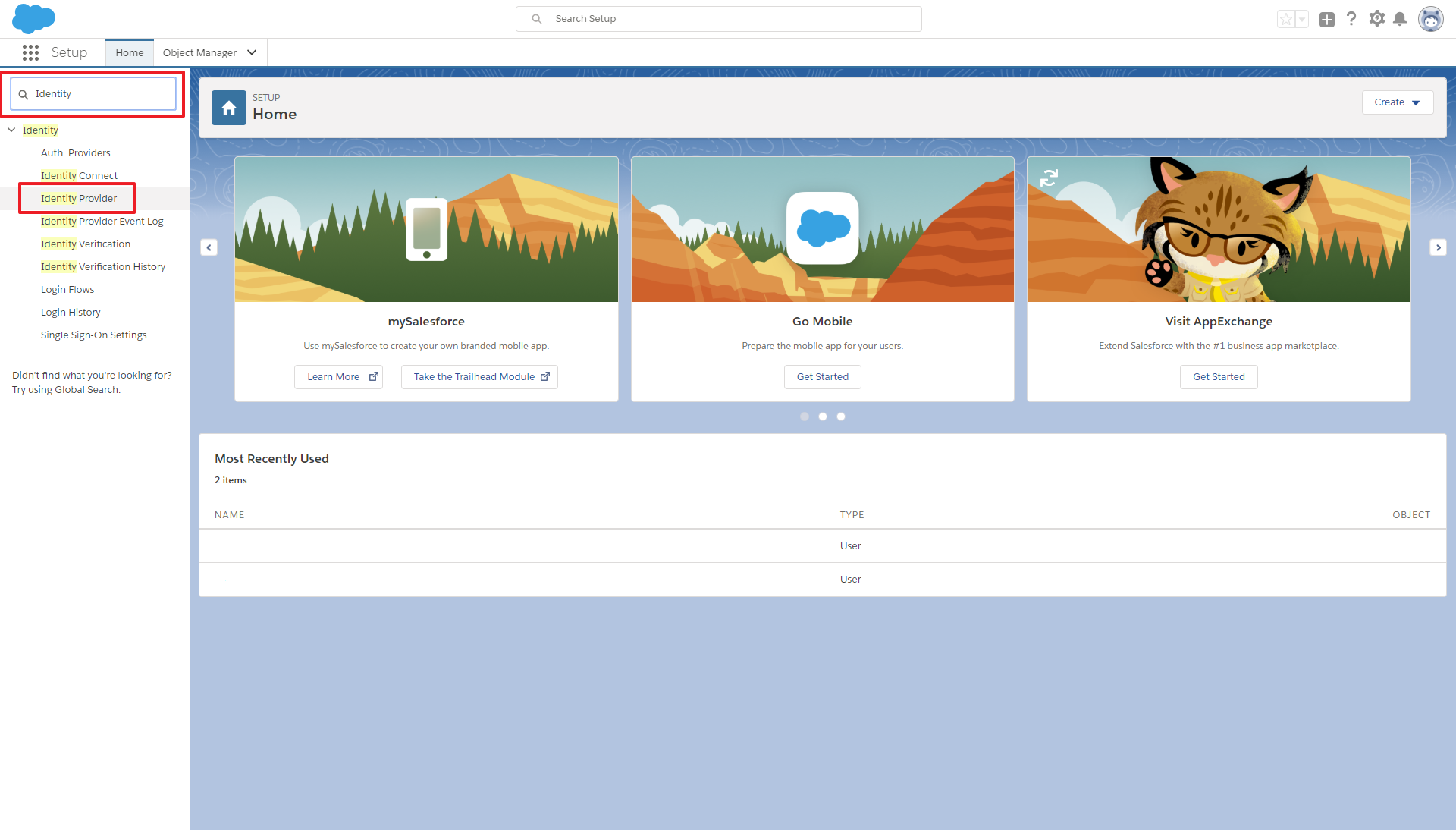Click Learn More on mySalesforce card
Image resolution: width=1456 pixels, height=830 pixels.
point(338,377)
